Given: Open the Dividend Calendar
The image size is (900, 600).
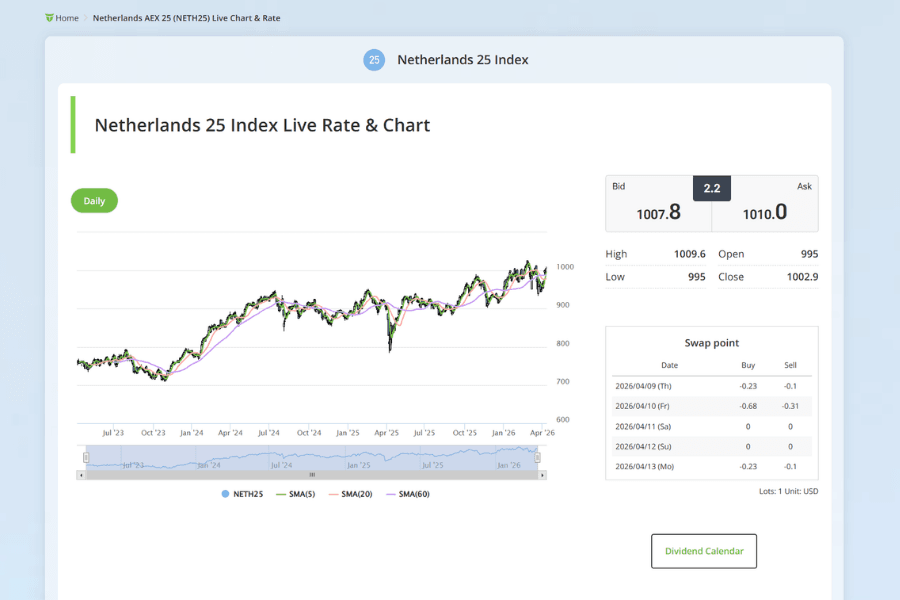Looking at the screenshot, I should pyautogui.click(x=704, y=550).
